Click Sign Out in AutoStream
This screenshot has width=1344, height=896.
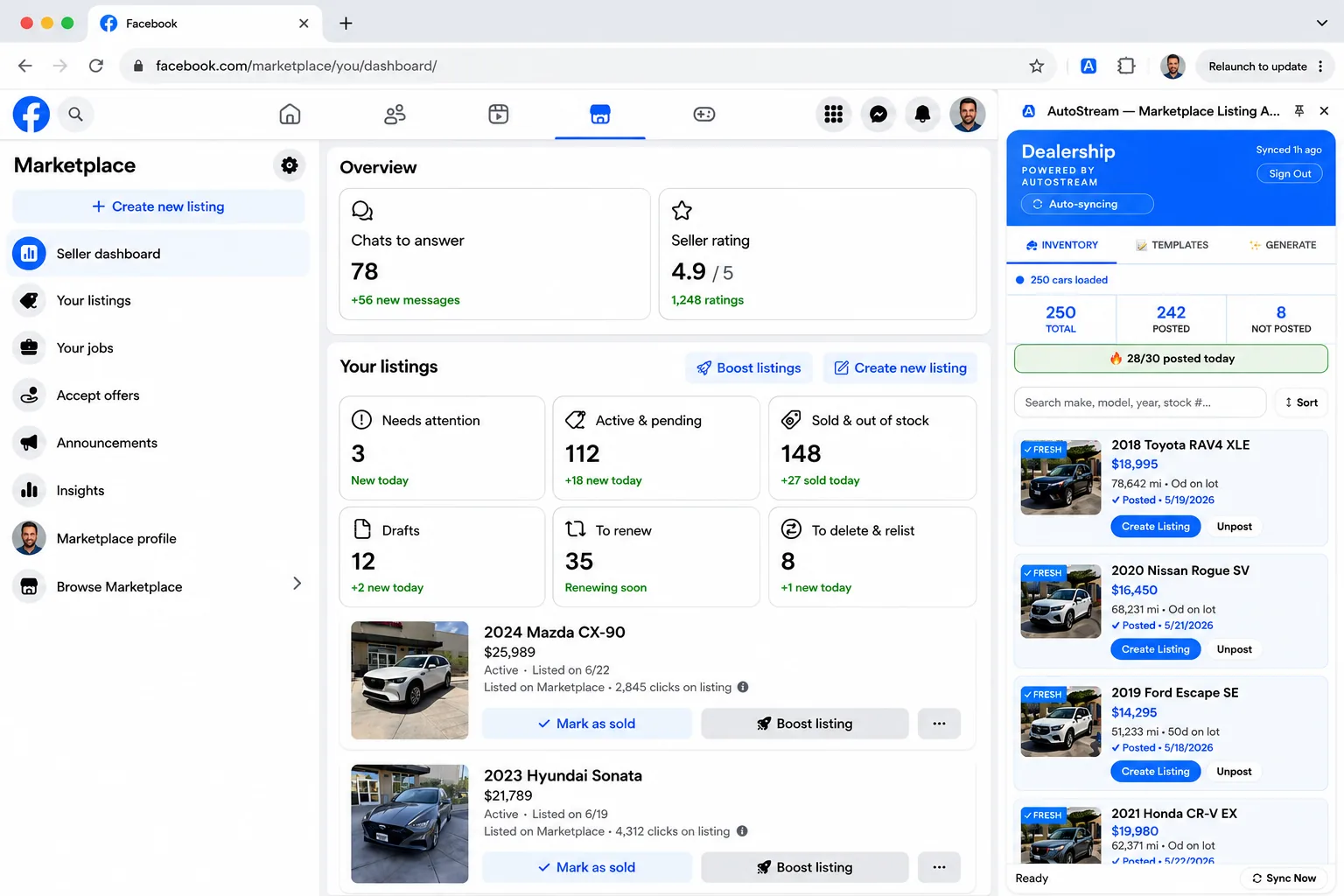[1290, 173]
